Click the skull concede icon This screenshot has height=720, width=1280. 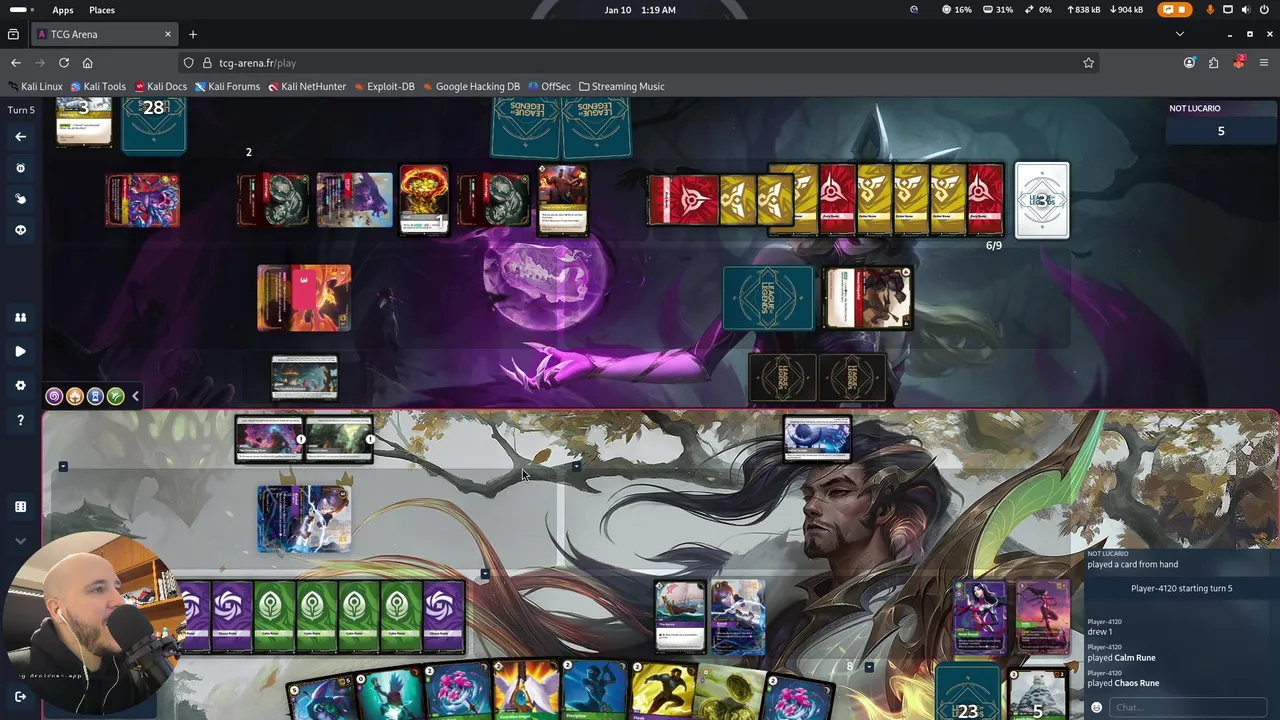(20, 230)
